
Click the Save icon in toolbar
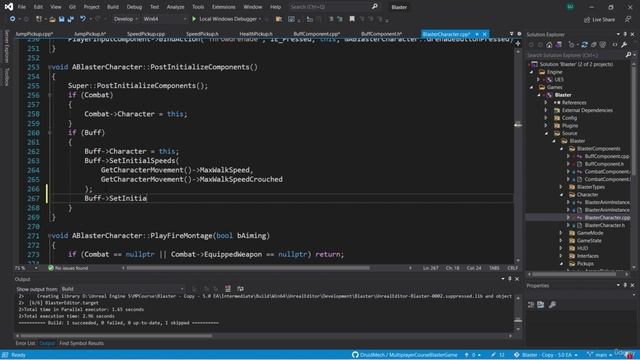click(61, 19)
